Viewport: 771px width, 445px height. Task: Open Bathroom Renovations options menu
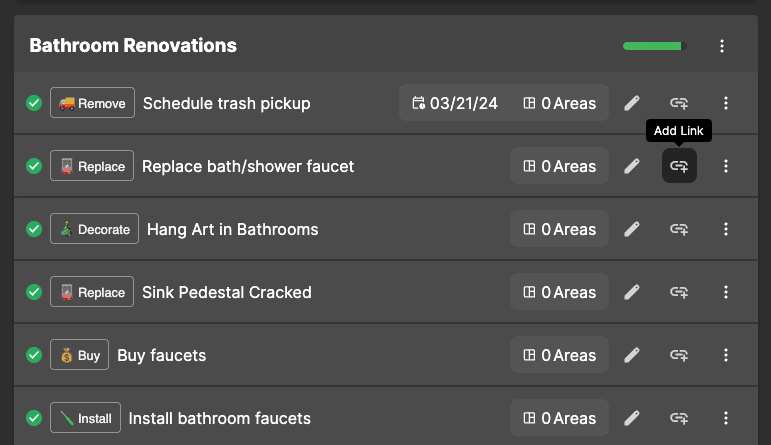[722, 46]
